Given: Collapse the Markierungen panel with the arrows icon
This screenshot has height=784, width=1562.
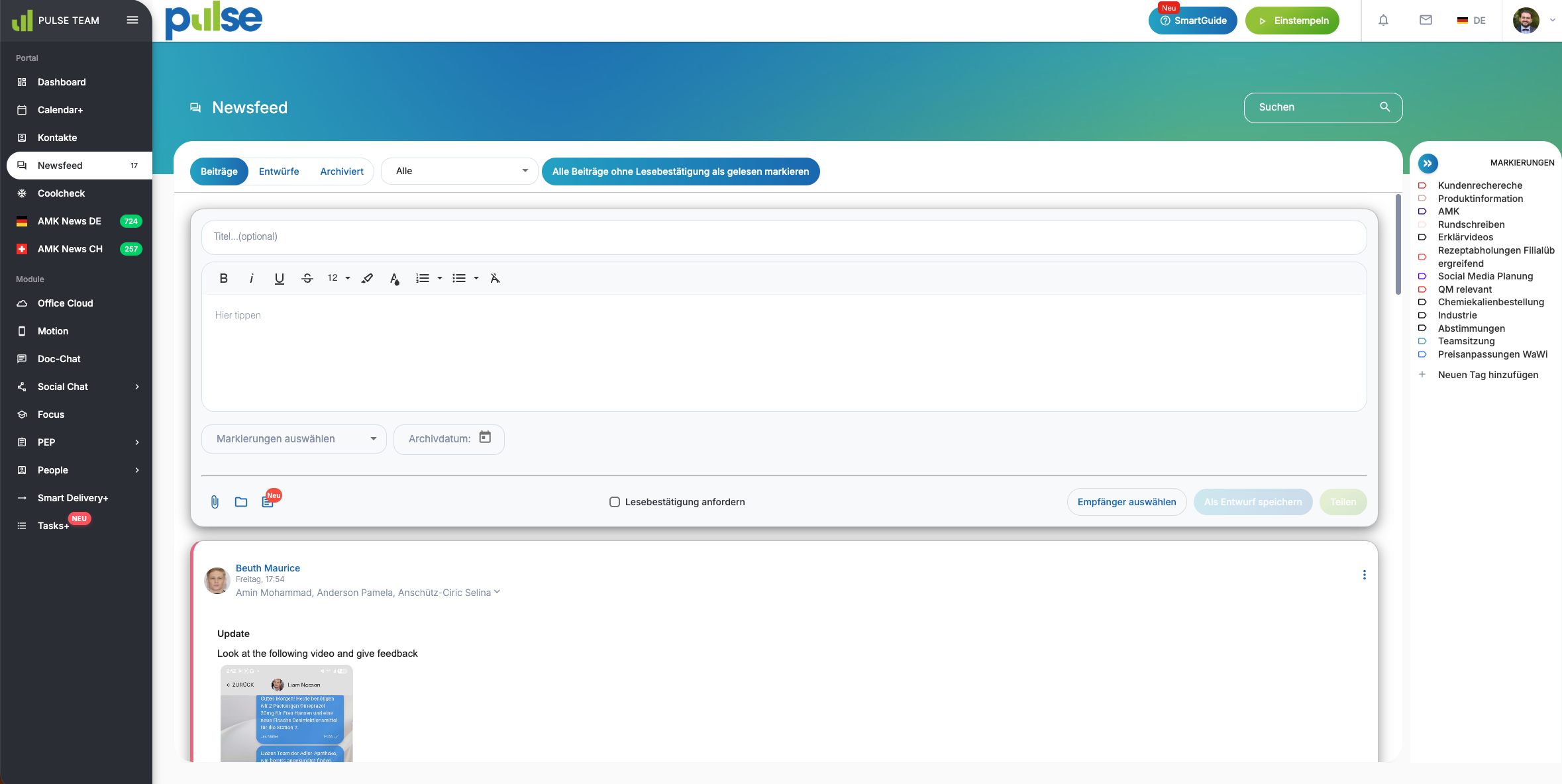Looking at the screenshot, I should point(1428,163).
